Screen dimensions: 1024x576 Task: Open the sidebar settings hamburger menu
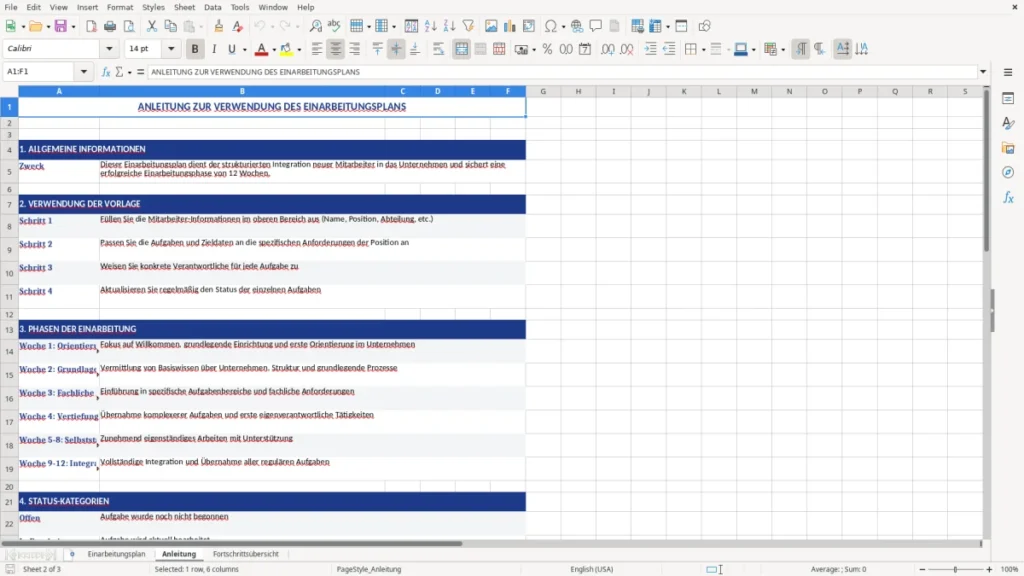pos(1008,72)
